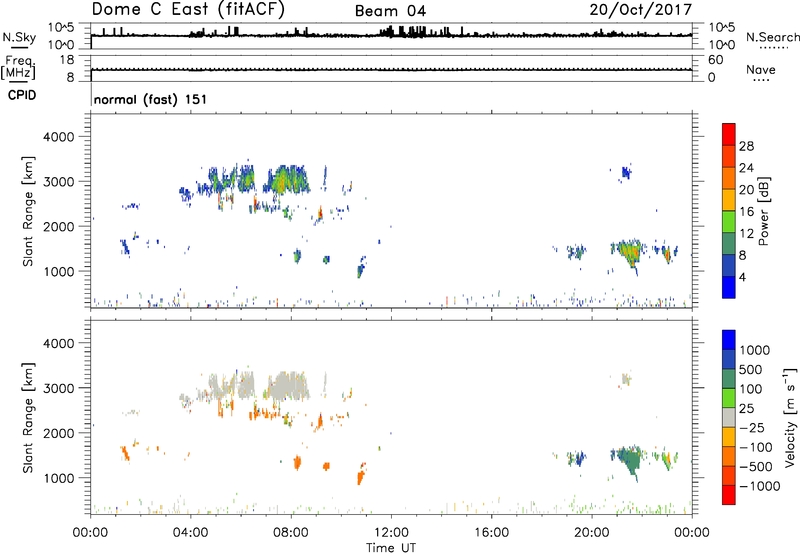Click 'Slant Range [km]' label of velocity panel

pyautogui.click(x=28, y=417)
